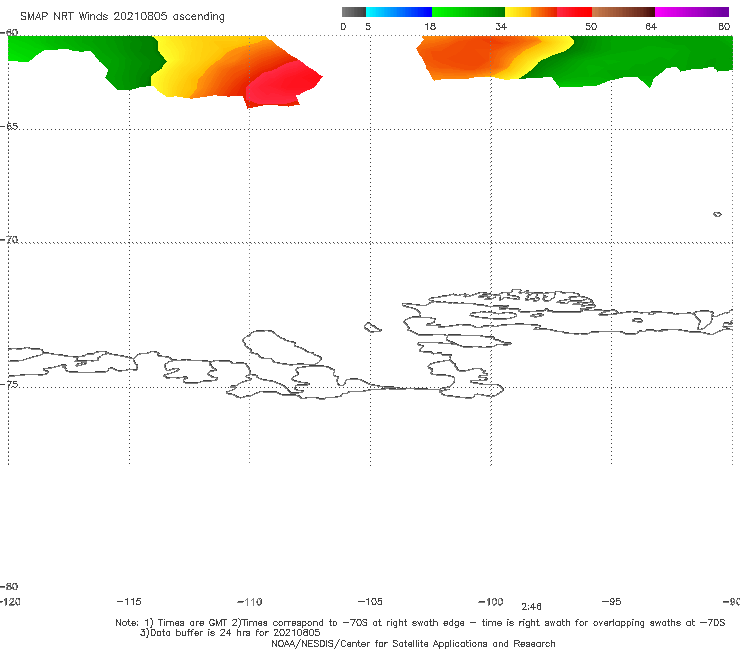Screen dimensions: 740x650
Task: Click the green segment of the color bar
Action: (x=468, y=12)
